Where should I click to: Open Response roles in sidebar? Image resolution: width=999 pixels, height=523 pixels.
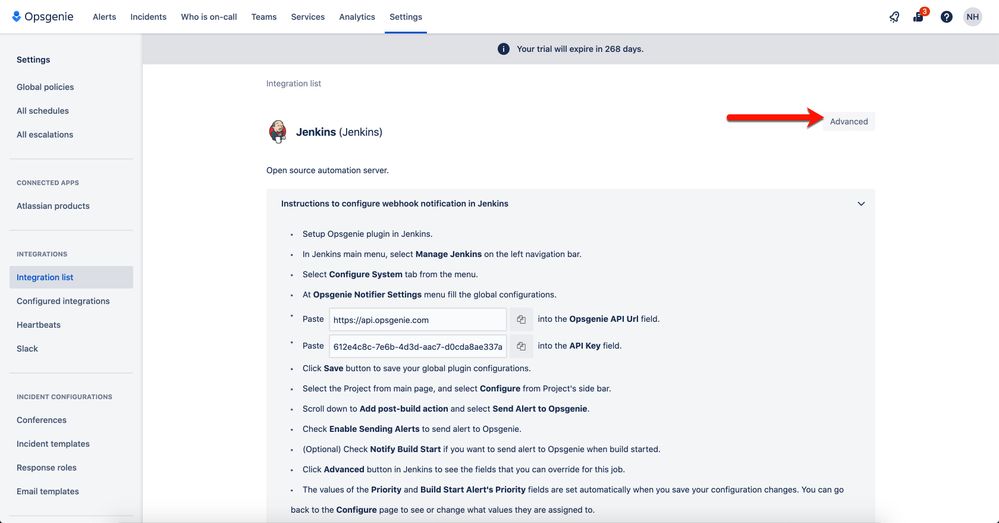tap(47, 468)
